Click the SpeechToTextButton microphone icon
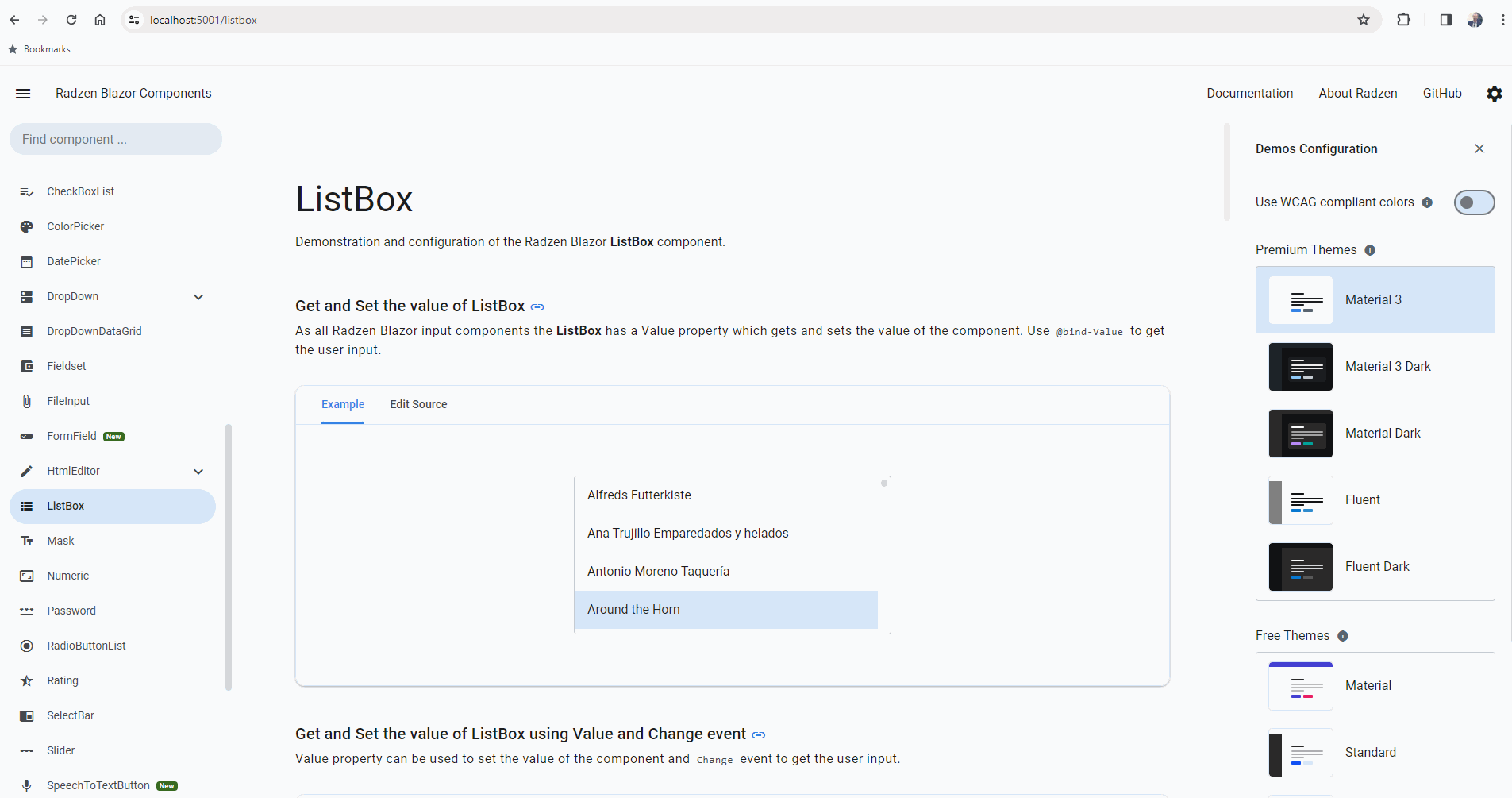 coord(26,785)
